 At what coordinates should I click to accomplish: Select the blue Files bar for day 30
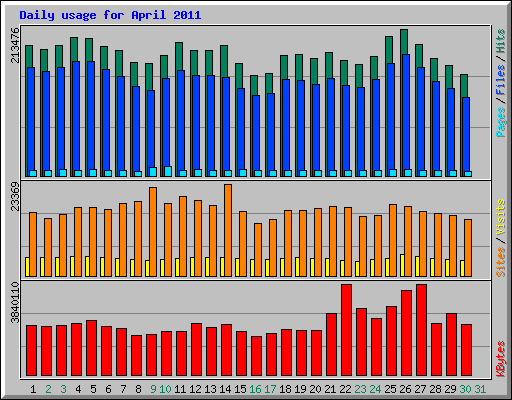pyautogui.click(x=466, y=134)
